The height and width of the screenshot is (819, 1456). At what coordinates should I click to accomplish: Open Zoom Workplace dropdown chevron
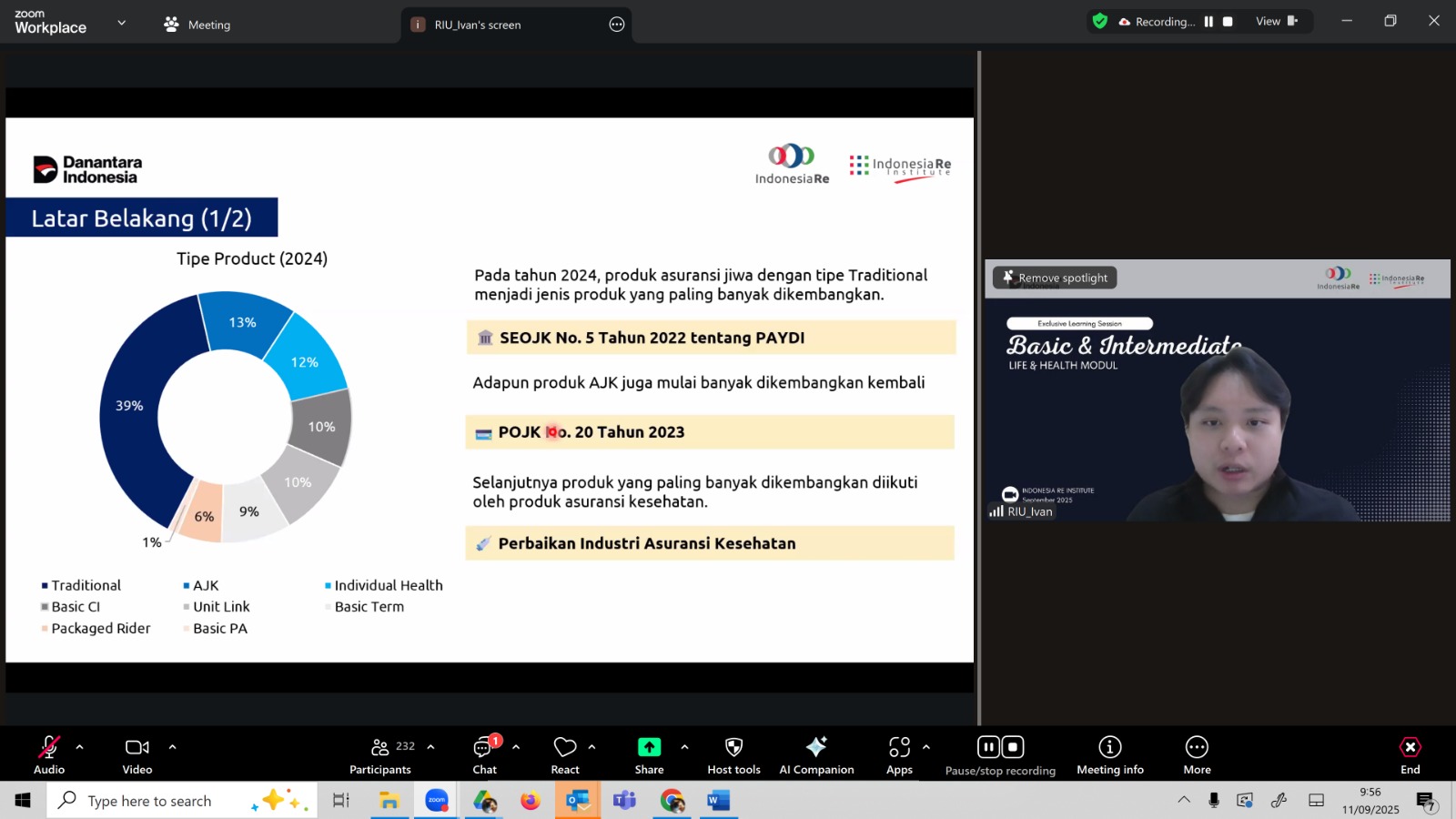pyautogui.click(x=122, y=23)
